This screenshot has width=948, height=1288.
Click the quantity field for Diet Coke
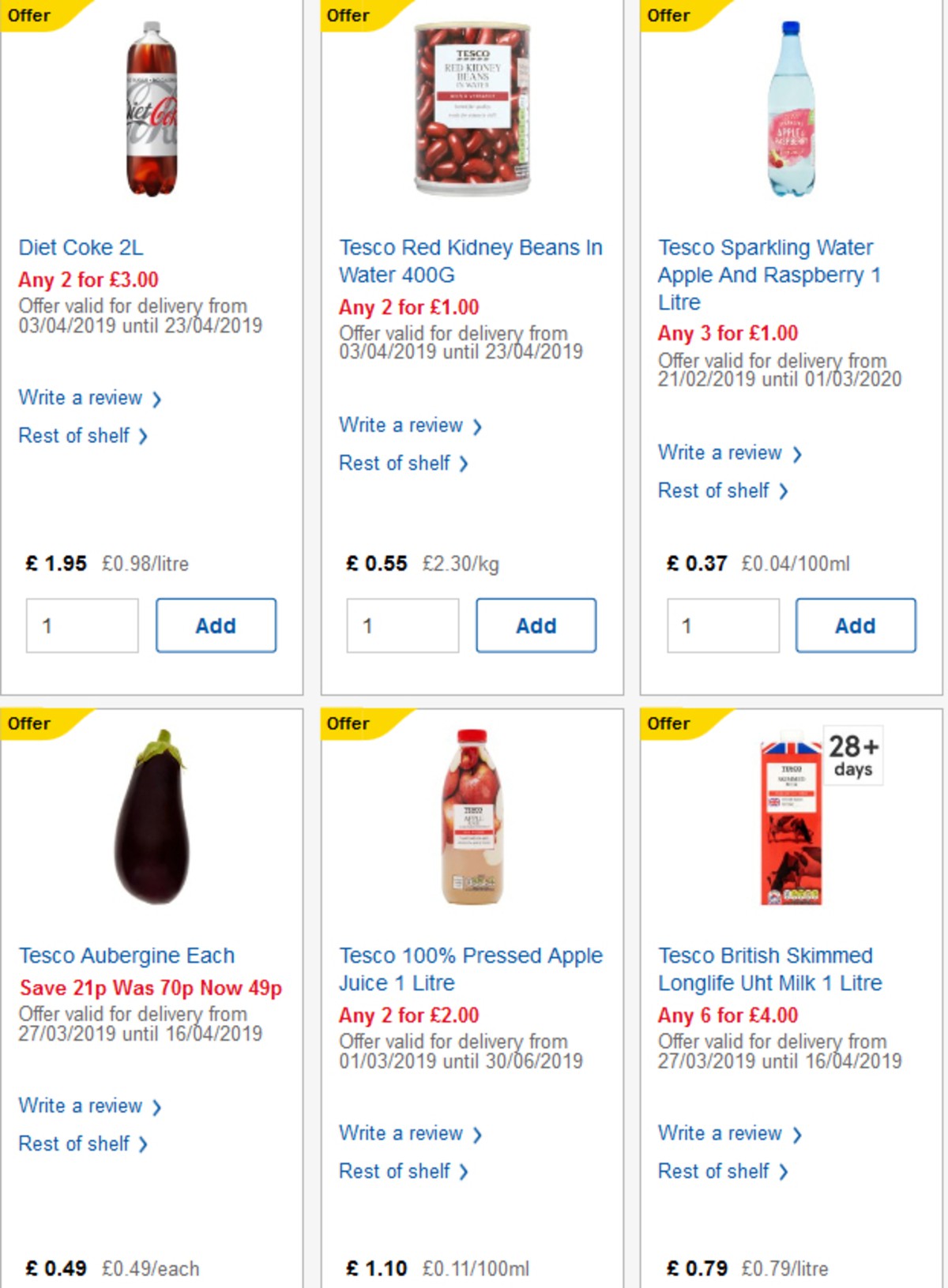point(81,625)
